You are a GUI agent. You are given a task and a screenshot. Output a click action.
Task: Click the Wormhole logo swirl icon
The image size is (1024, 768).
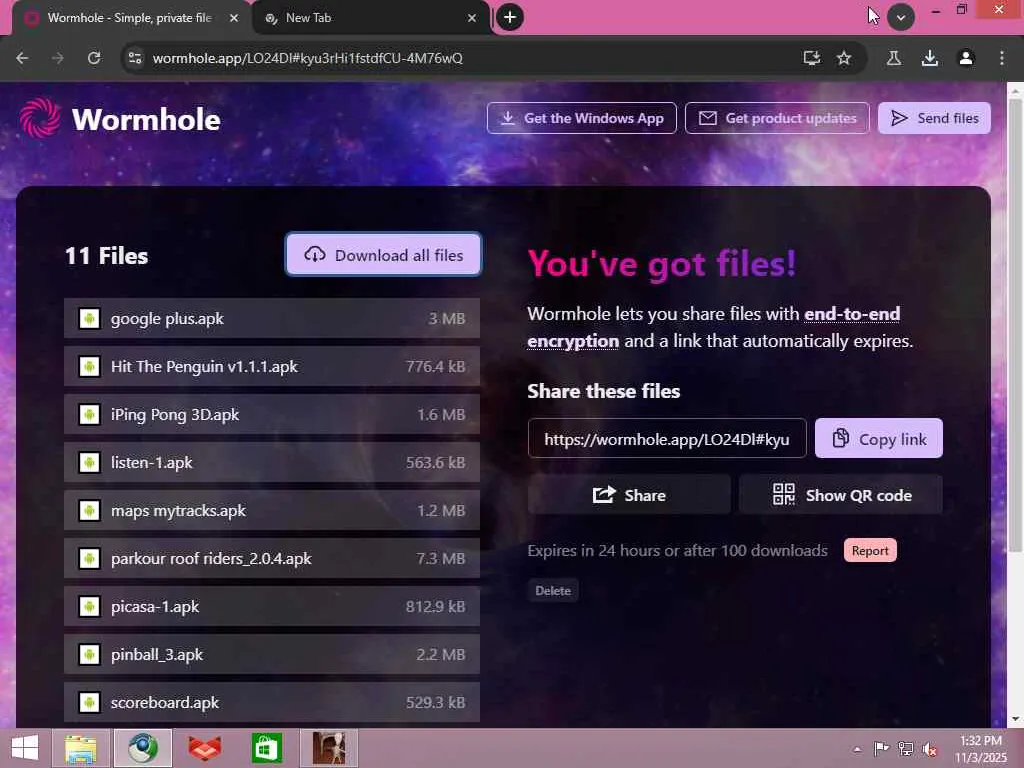[x=40, y=118]
